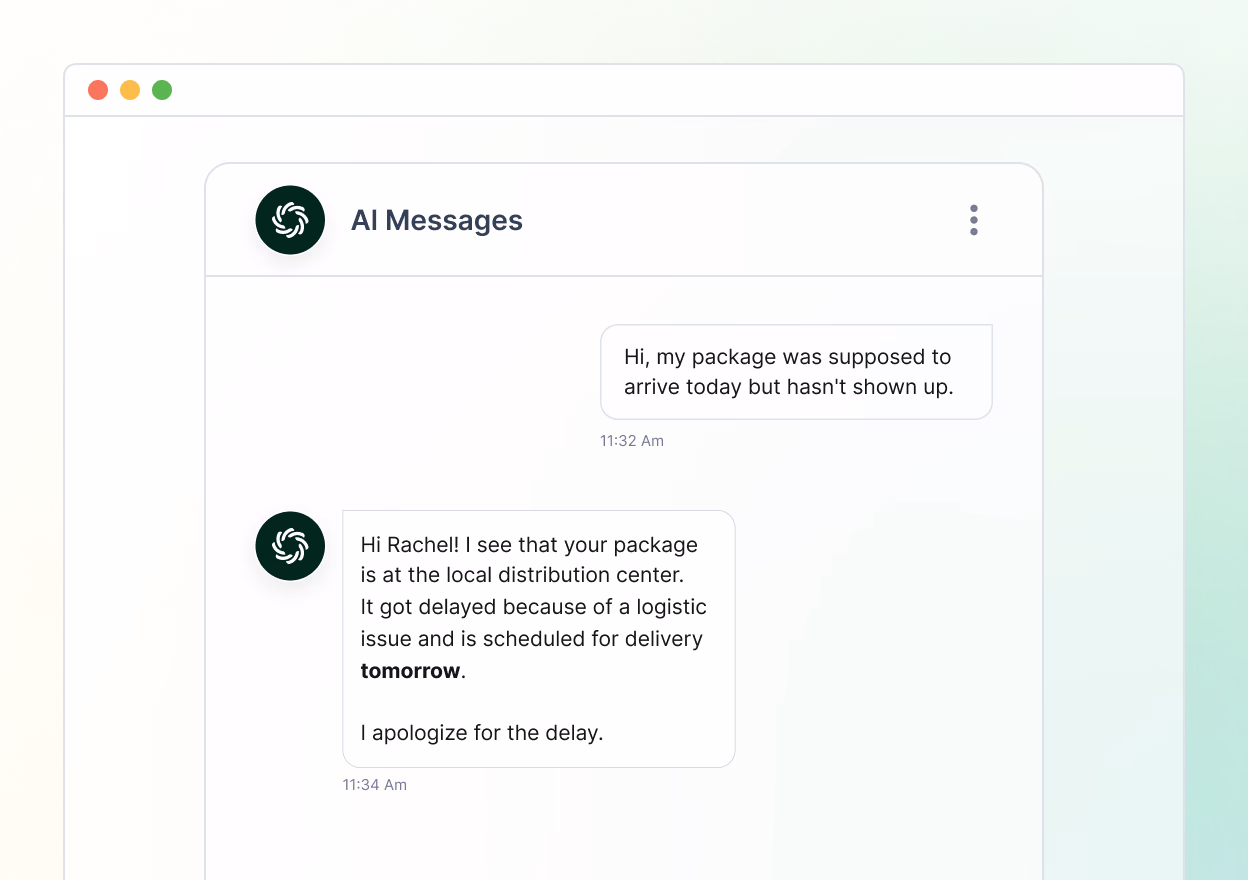Maximize the window with the green button

pos(162,90)
